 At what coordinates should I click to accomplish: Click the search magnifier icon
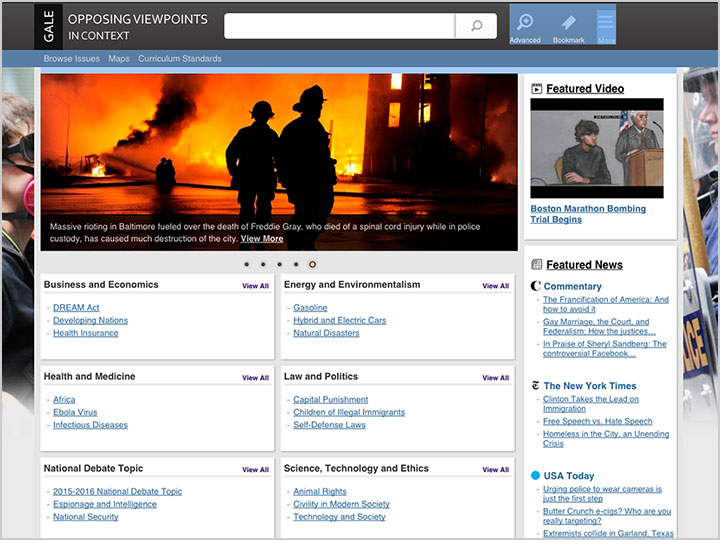click(477, 26)
